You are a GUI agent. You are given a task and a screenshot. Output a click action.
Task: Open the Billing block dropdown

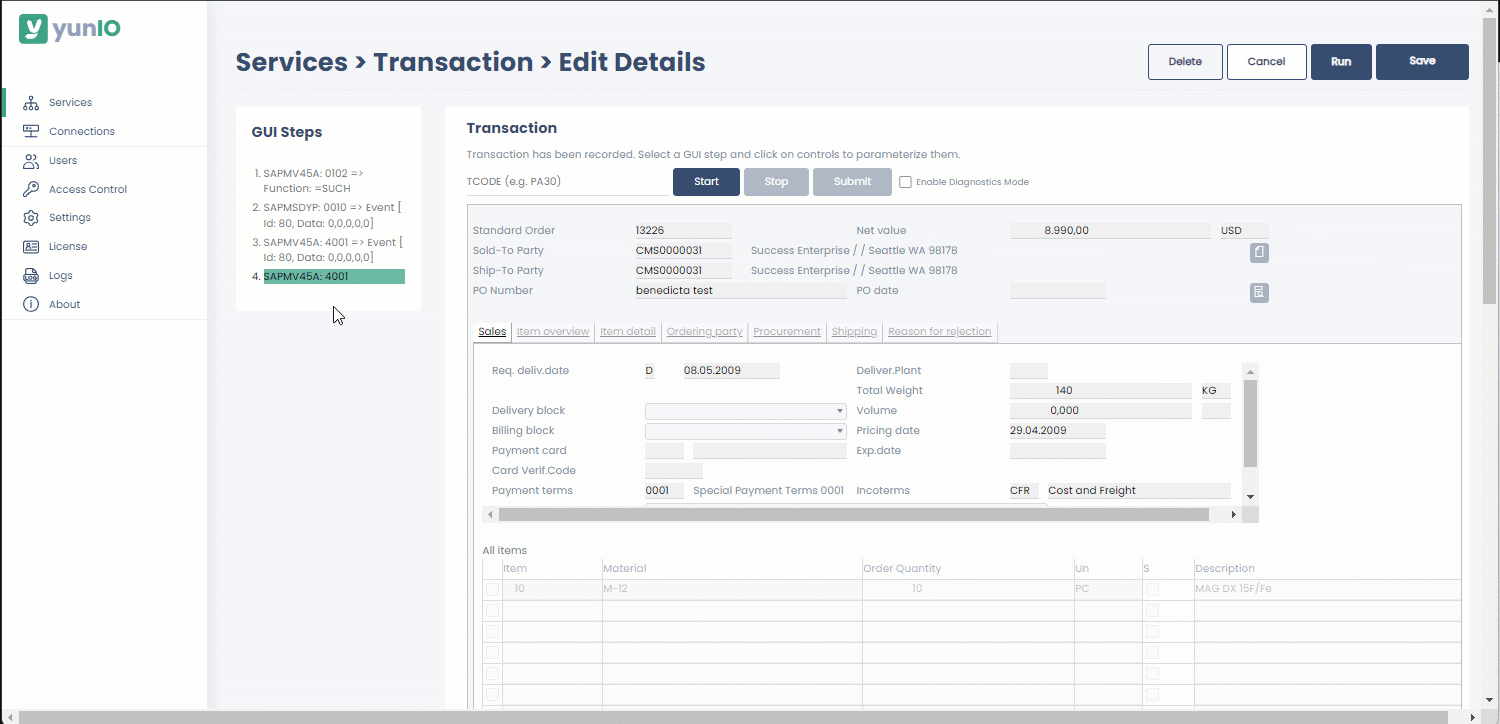point(746,431)
